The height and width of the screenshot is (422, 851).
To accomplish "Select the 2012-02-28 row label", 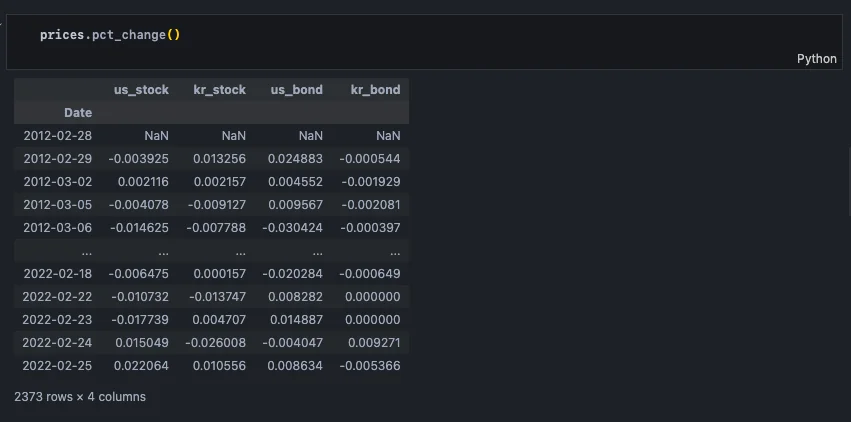I will click(x=57, y=136).
